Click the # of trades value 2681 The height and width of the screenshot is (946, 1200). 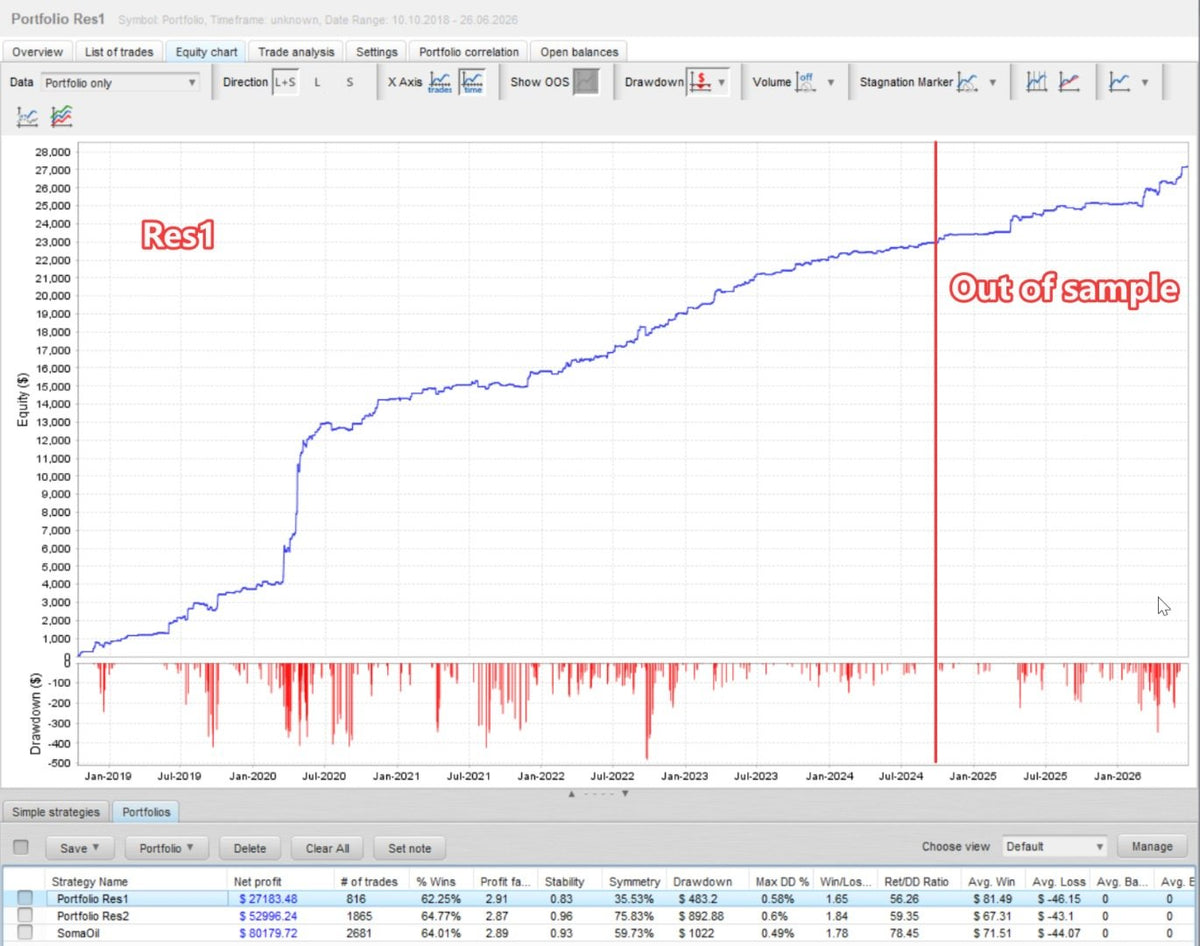point(357,933)
